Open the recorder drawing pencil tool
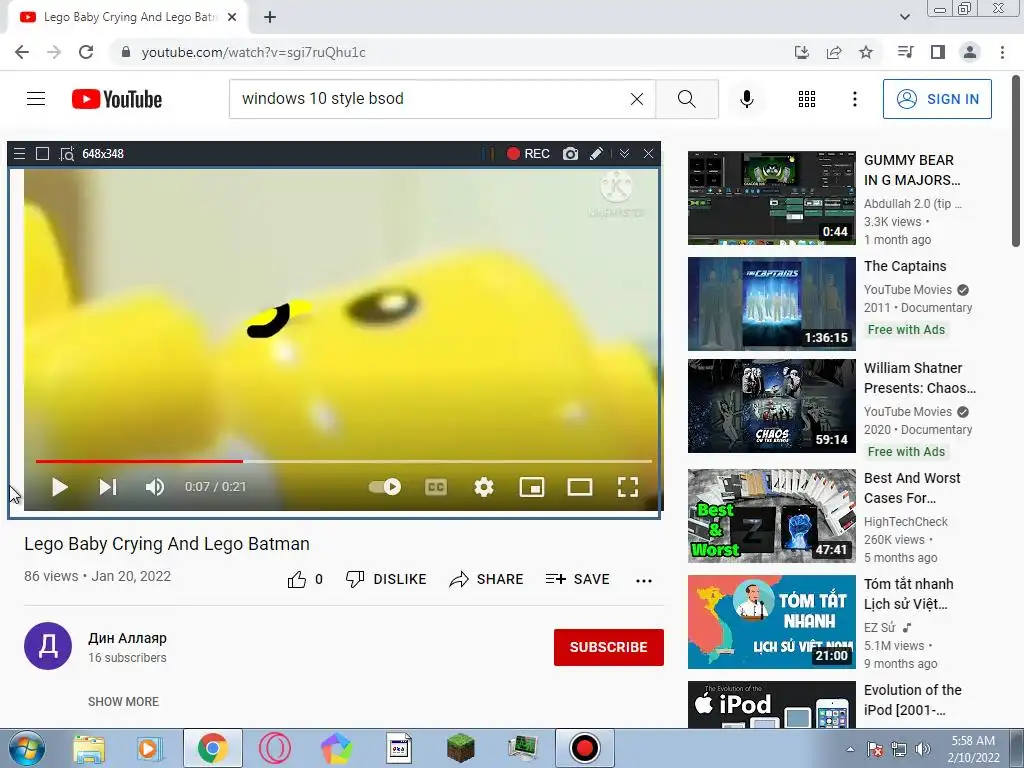1024x768 pixels. [x=596, y=153]
